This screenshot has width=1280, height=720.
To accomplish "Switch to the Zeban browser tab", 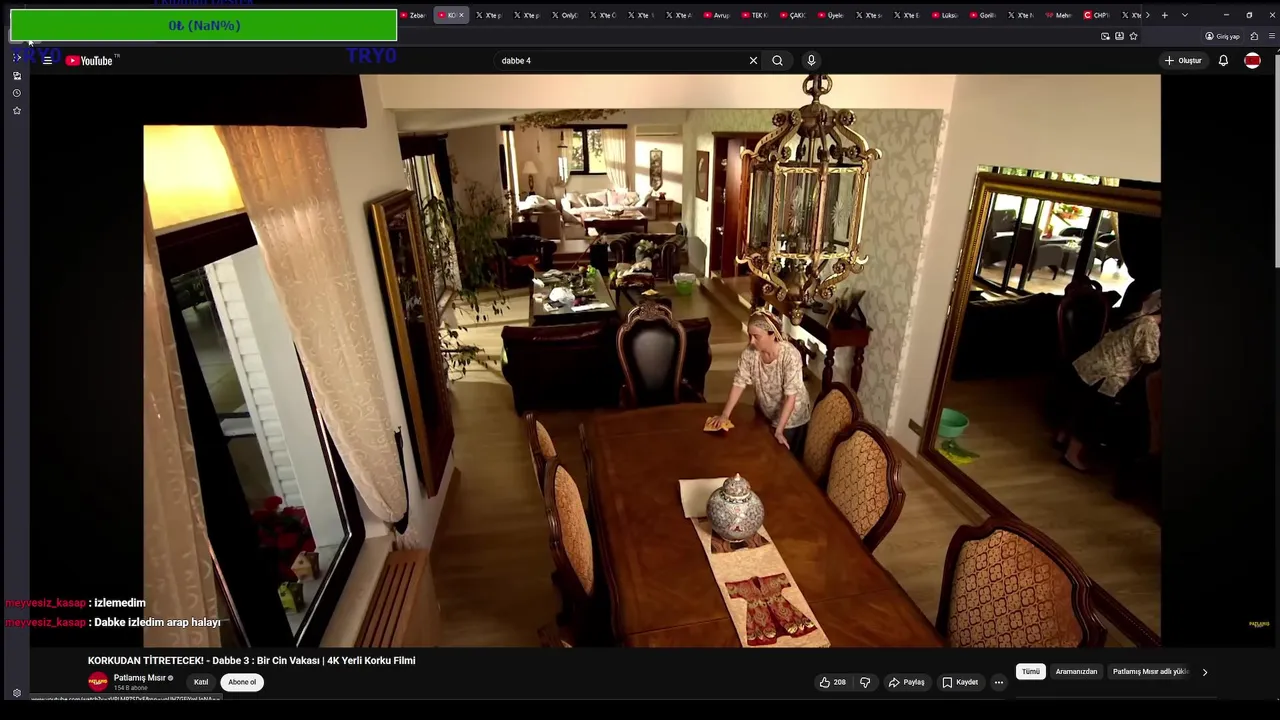I will coord(413,15).
